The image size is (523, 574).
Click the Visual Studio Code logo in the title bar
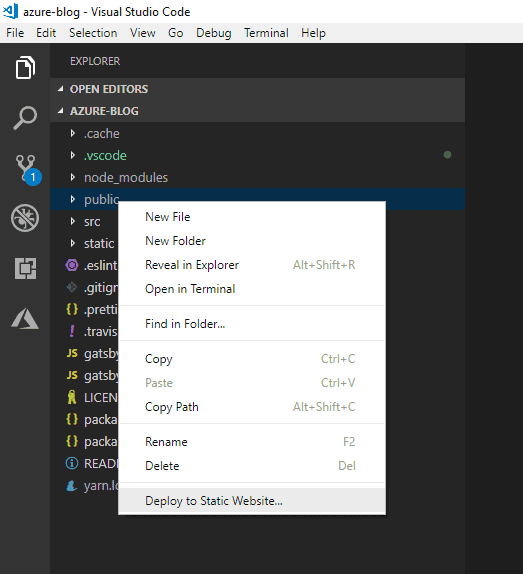pos(10,11)
